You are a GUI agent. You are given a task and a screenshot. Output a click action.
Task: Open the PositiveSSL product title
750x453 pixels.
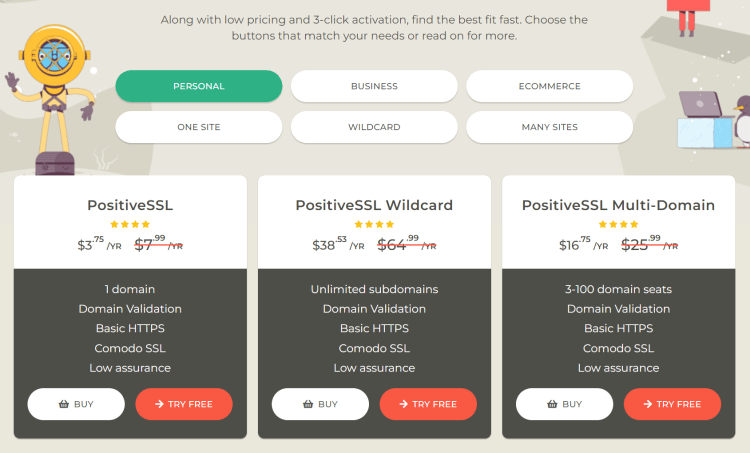coord(130,205)
